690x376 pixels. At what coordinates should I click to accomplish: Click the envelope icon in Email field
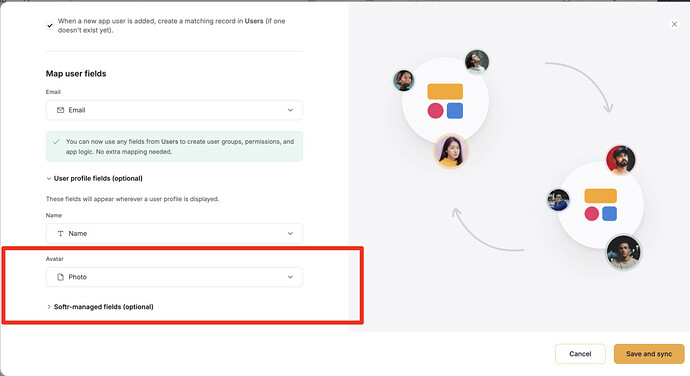click(x=60, y=110)
